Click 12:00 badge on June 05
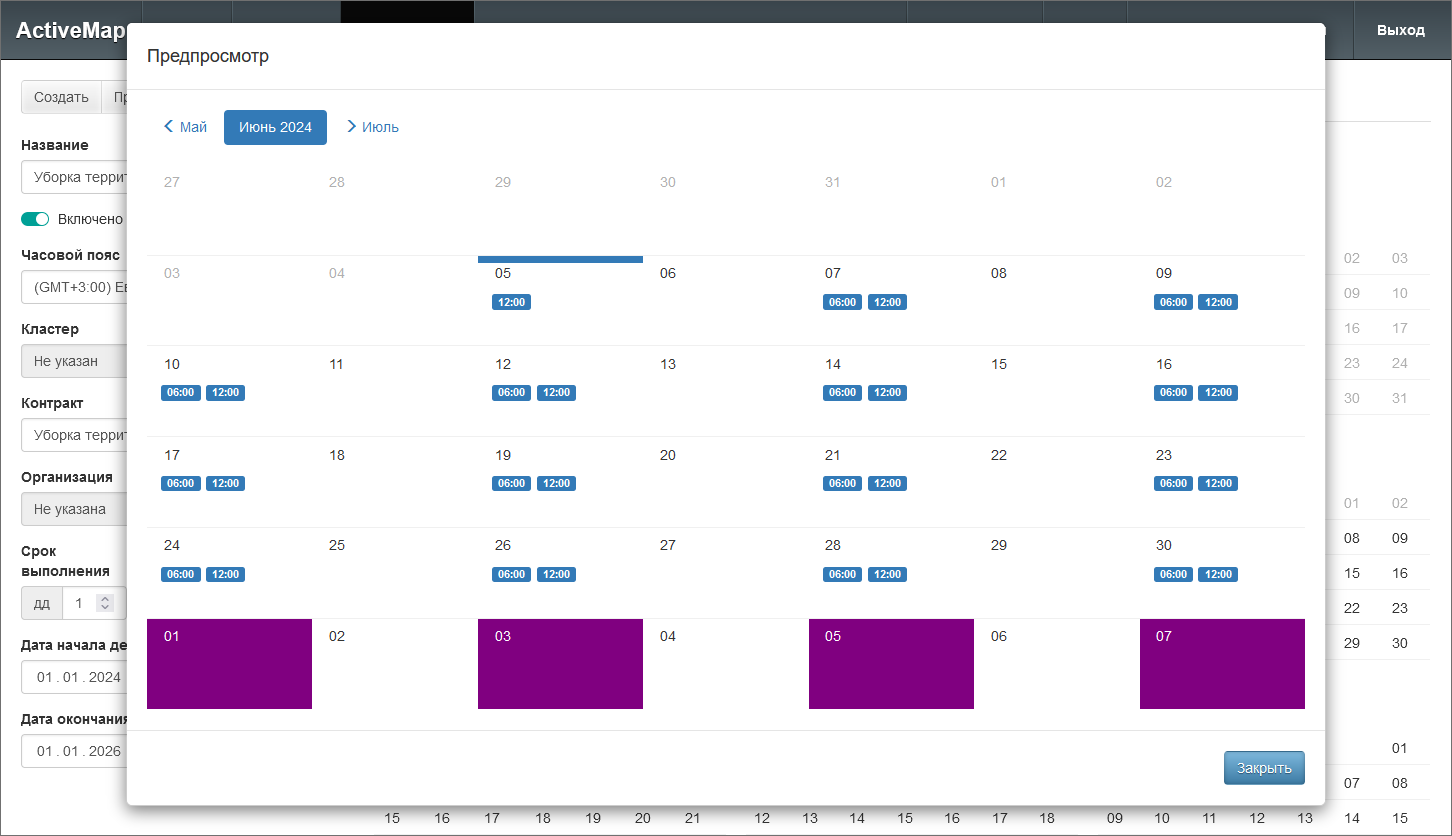This screenshot has height=836, width=1452. click(511, 302)
